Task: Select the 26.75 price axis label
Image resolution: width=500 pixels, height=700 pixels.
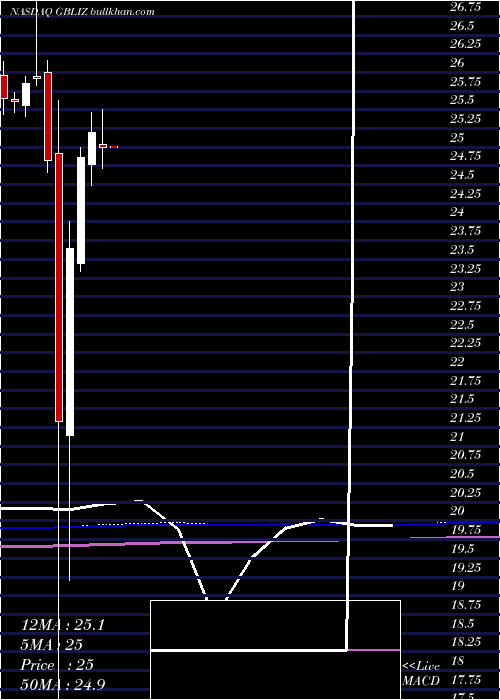Action: pyautogui.click(x=466, y=7)
